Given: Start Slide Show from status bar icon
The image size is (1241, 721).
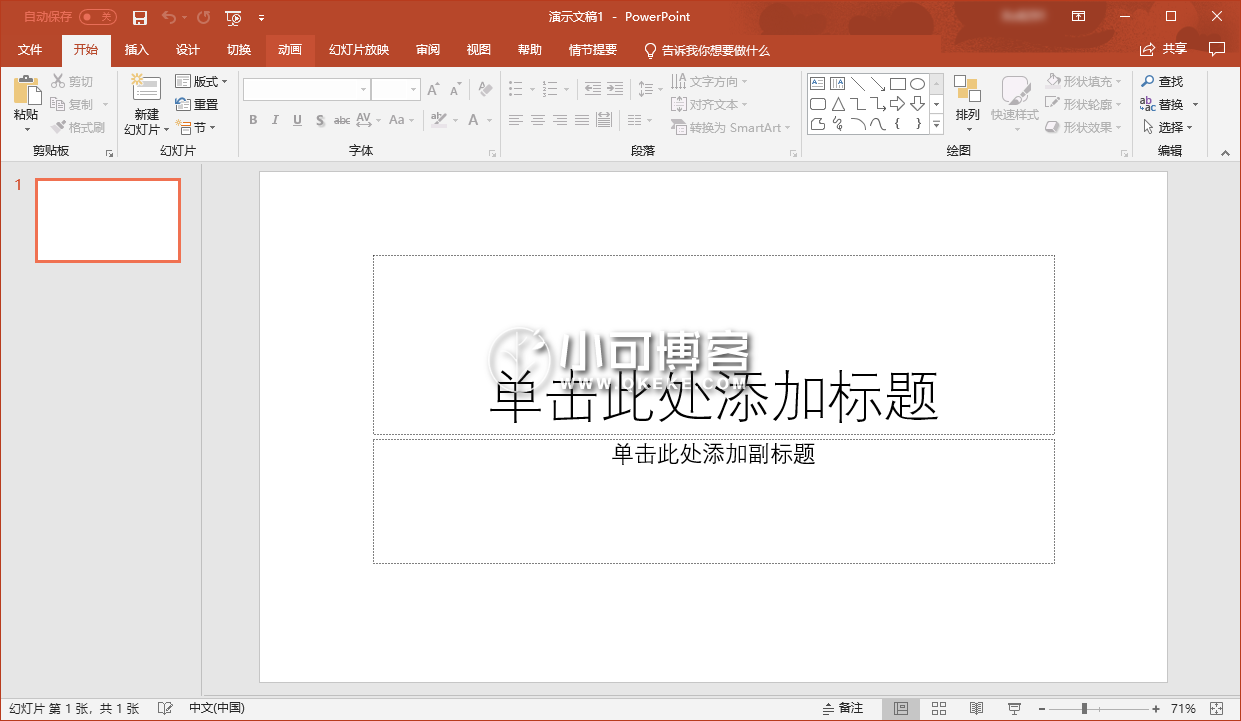Looking at the screenshot, I should click(x=1014, y=708).
